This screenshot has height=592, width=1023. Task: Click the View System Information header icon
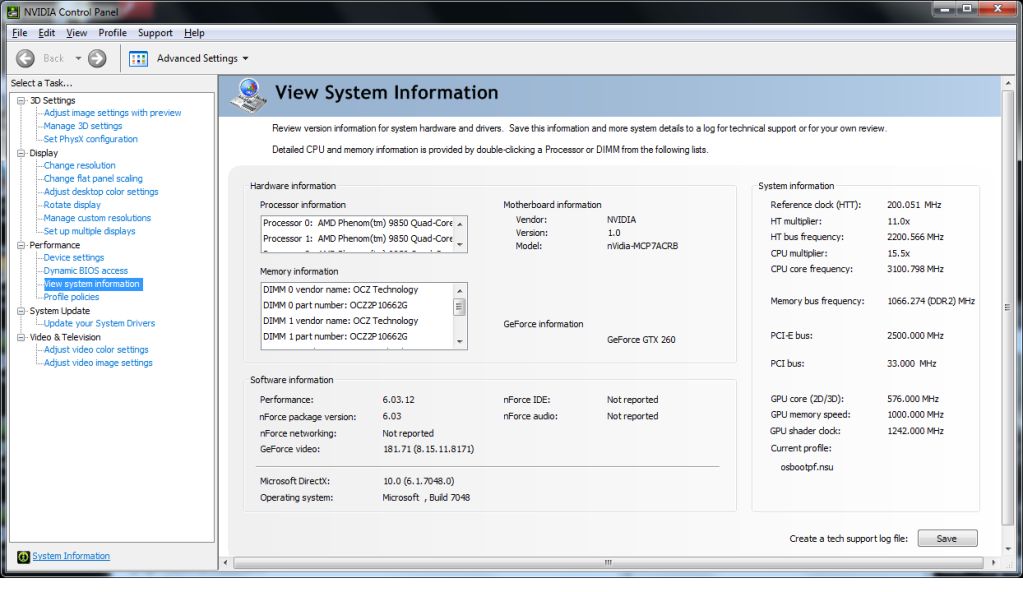tap(249, 96)
